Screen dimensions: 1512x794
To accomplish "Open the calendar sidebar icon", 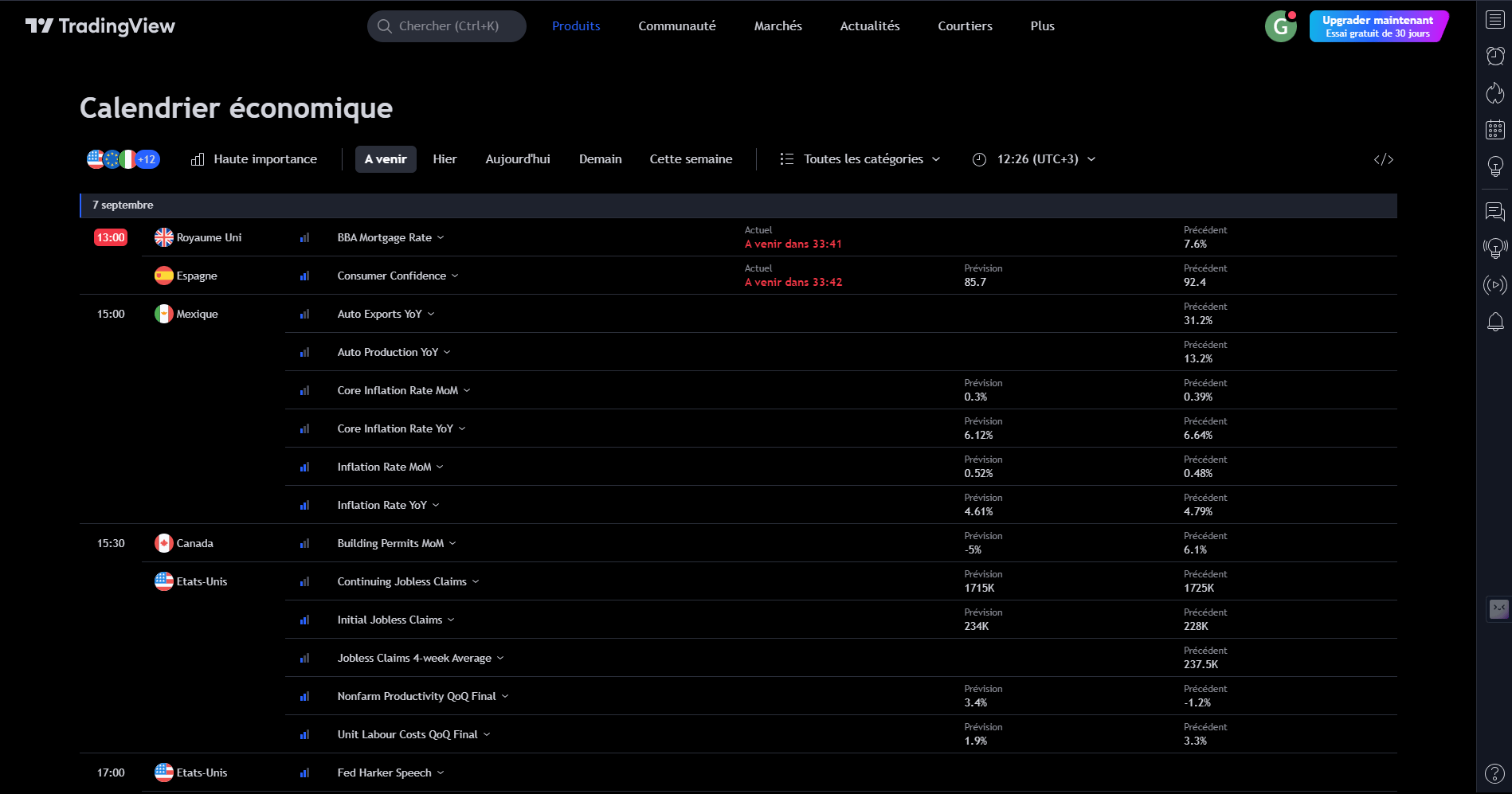I will [1494, 129].
